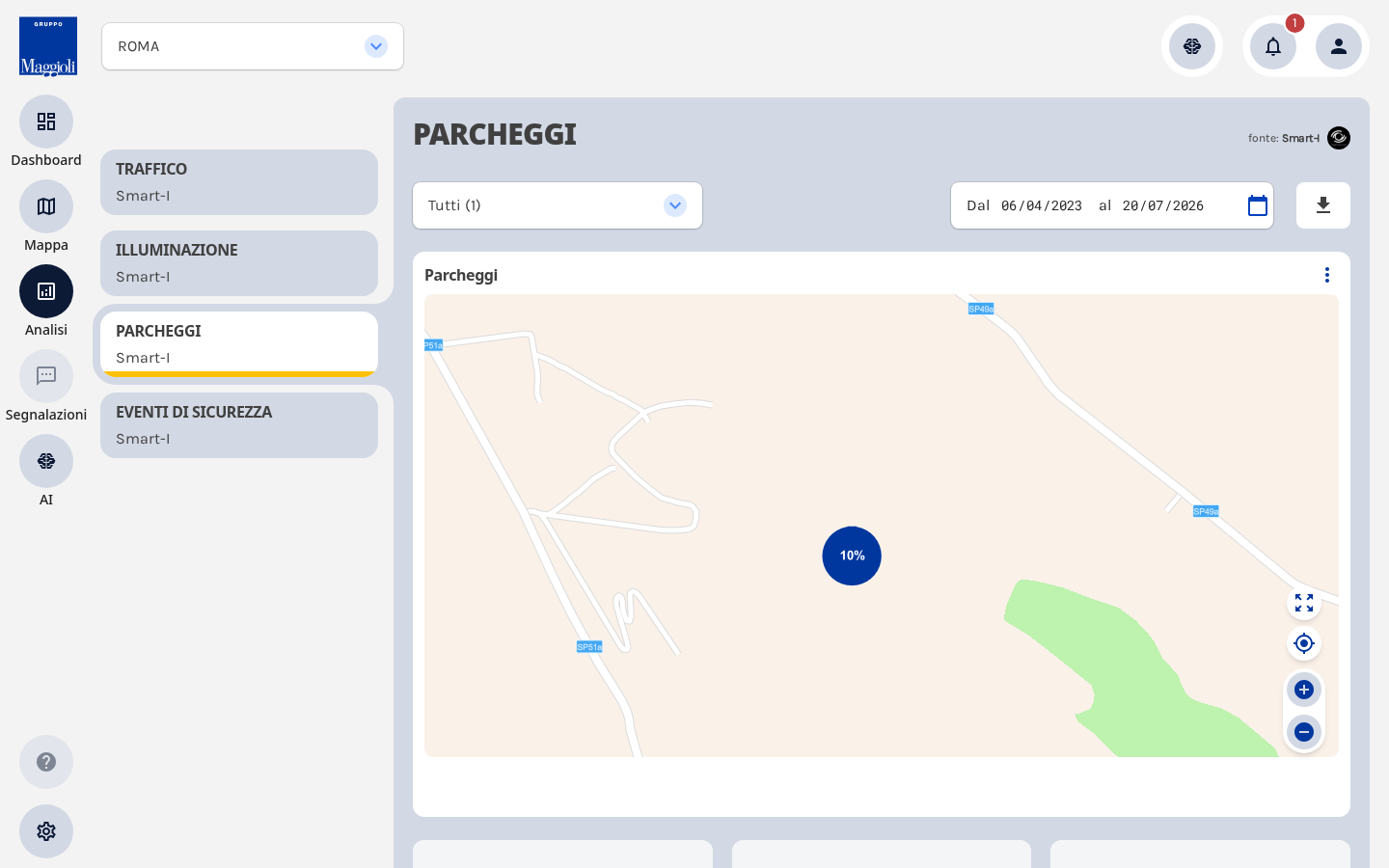Click the notification badge showing 1
This screenshot has height=868, width=1389.
[1294, 23]
